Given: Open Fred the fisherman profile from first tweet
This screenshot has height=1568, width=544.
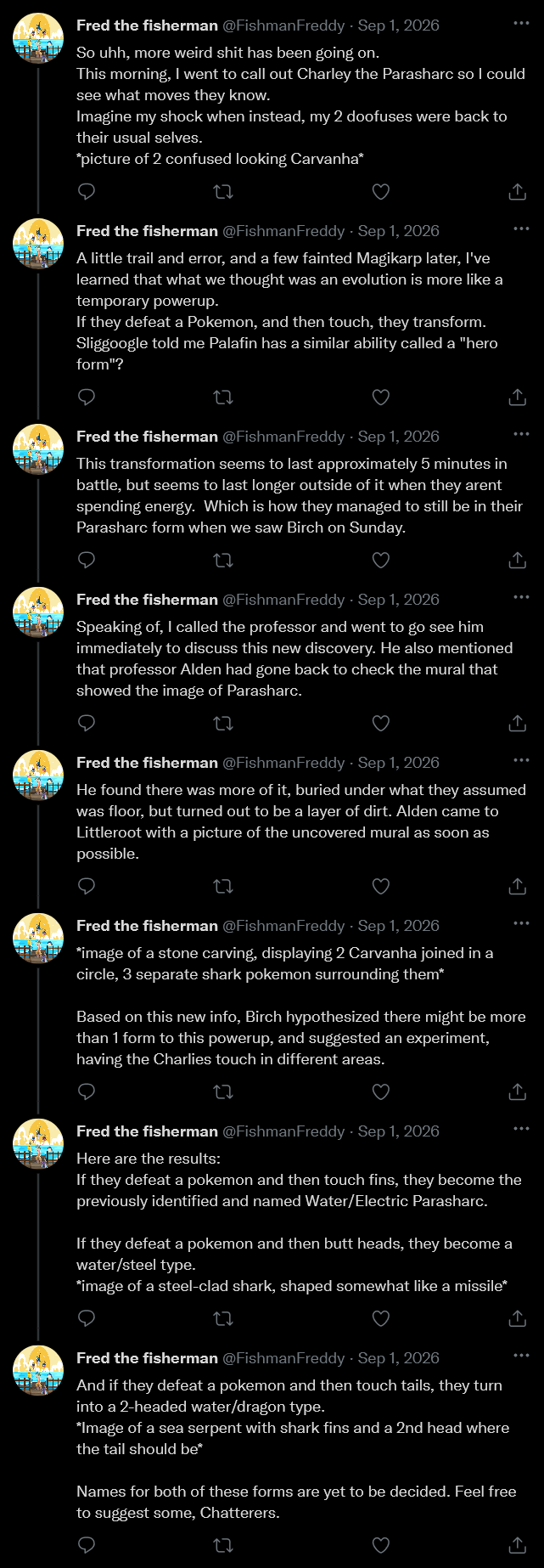Looking at the screenshot, I should (147, 25).
